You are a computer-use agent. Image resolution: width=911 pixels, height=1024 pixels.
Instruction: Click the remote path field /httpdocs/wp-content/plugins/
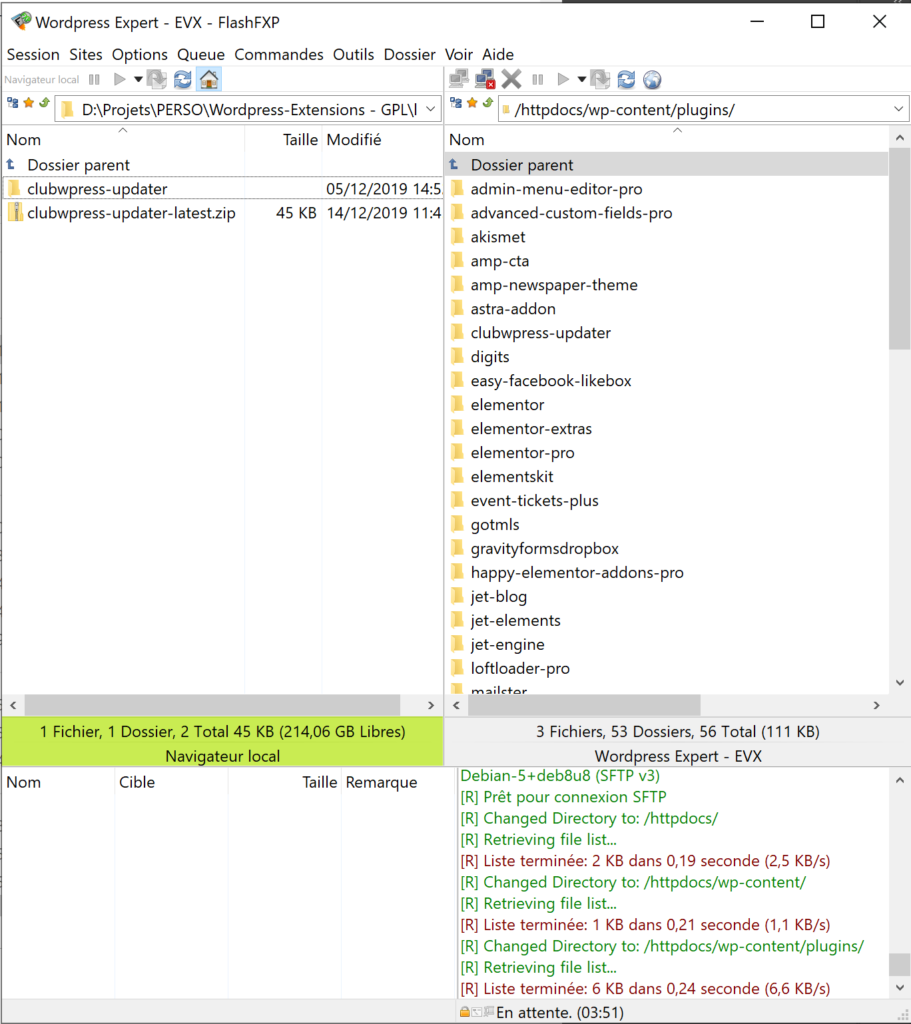click(x=704, y=109)
